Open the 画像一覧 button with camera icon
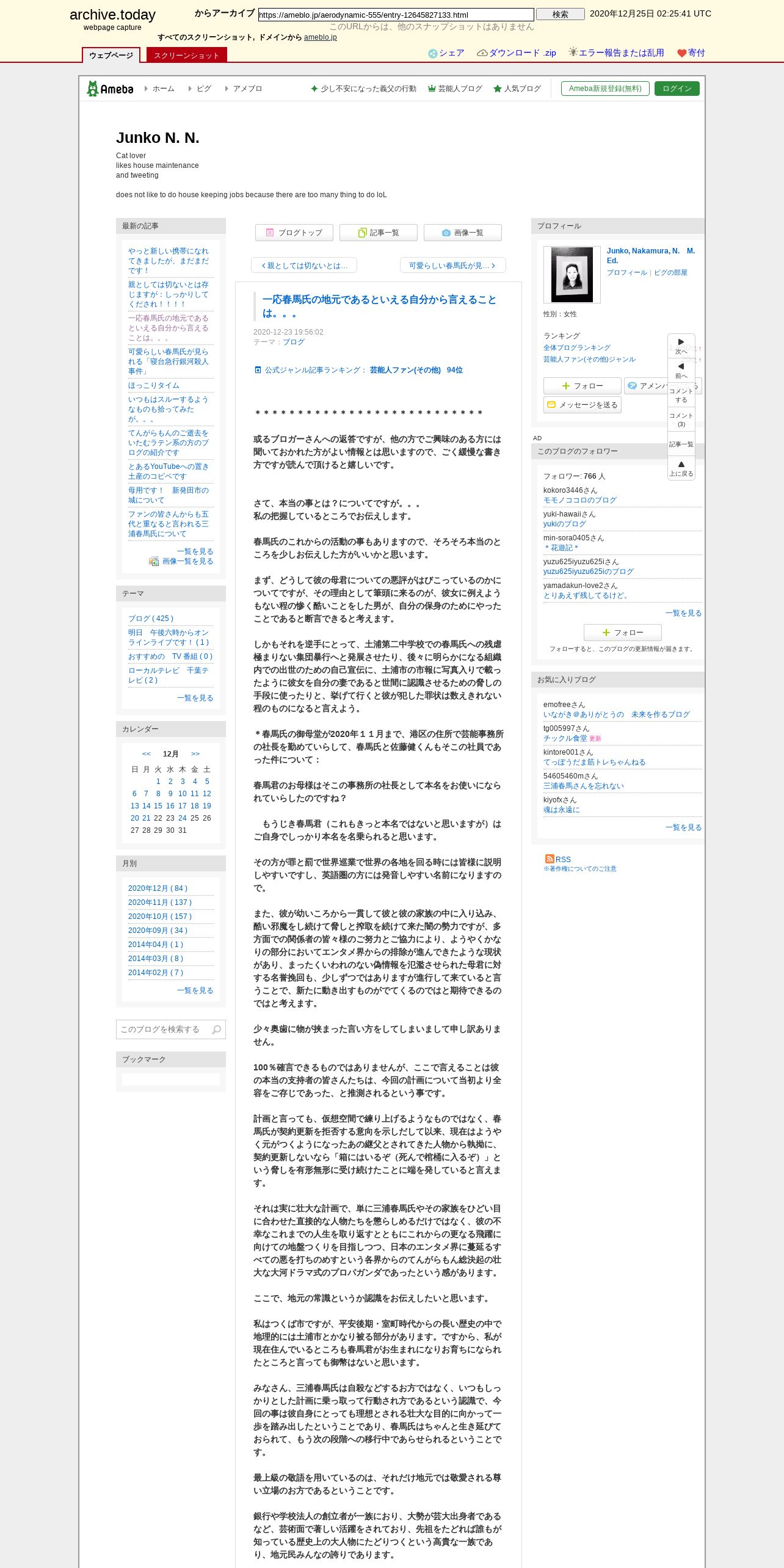This screenshot has width=784, height=1568. (463, 233)
